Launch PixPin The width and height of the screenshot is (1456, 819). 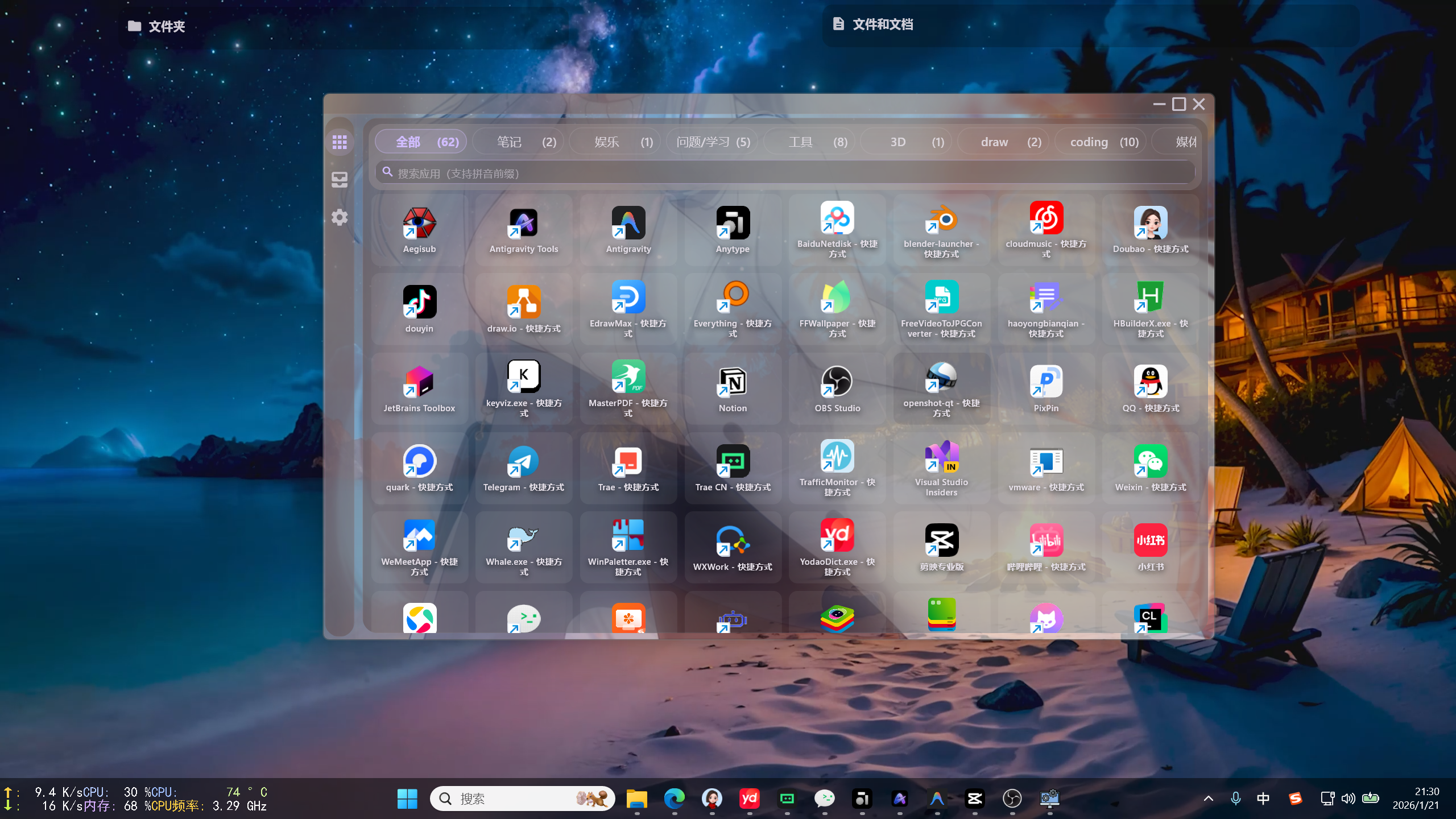coord(1045,387)
